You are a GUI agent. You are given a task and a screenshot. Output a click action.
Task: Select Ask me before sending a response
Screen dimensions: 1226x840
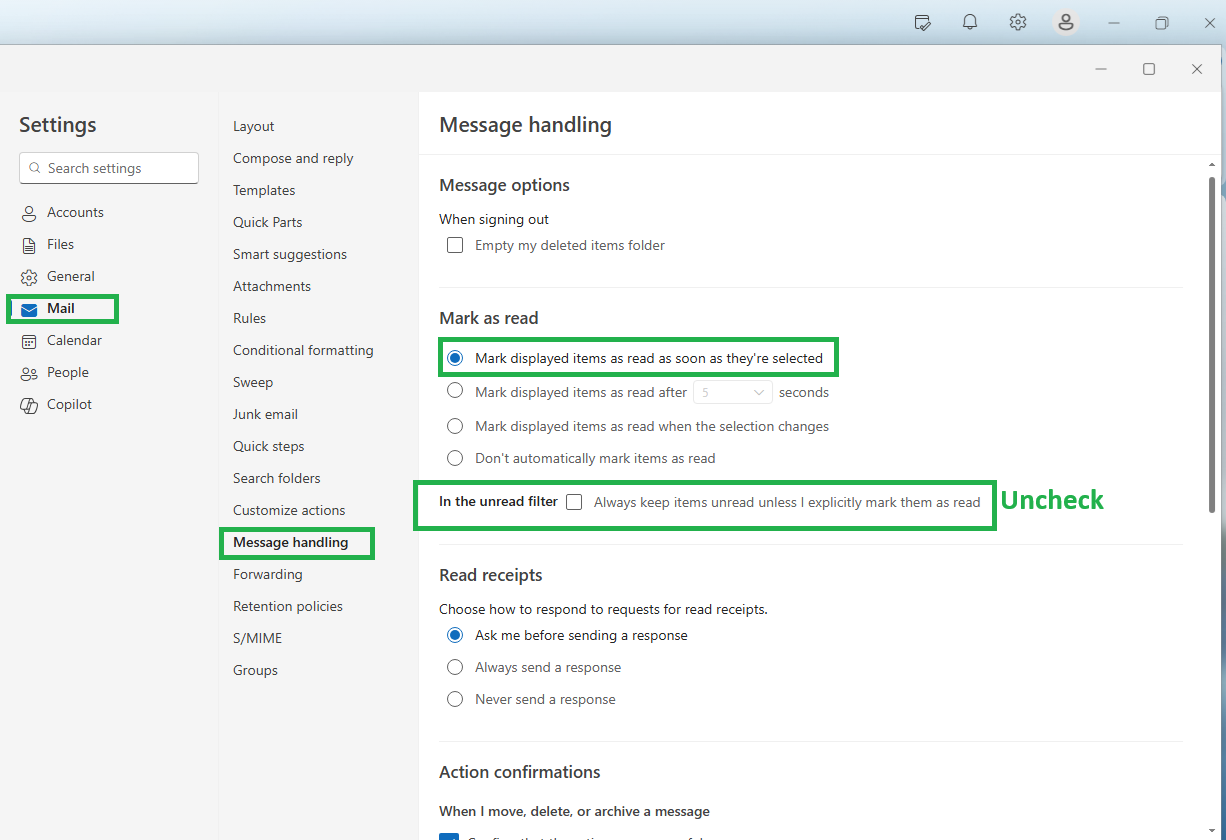click(455, 635)
